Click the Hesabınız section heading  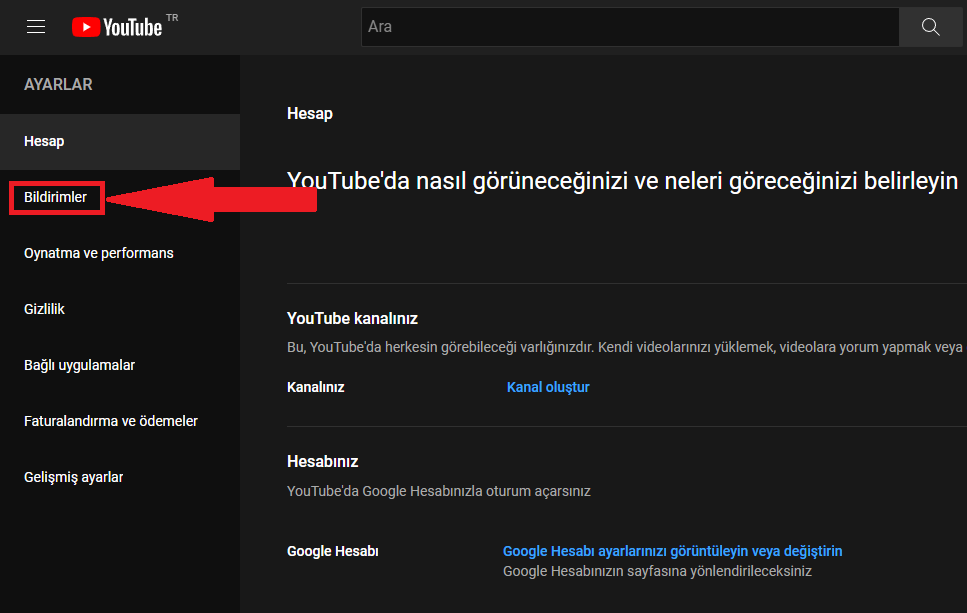tap(318, 461)
